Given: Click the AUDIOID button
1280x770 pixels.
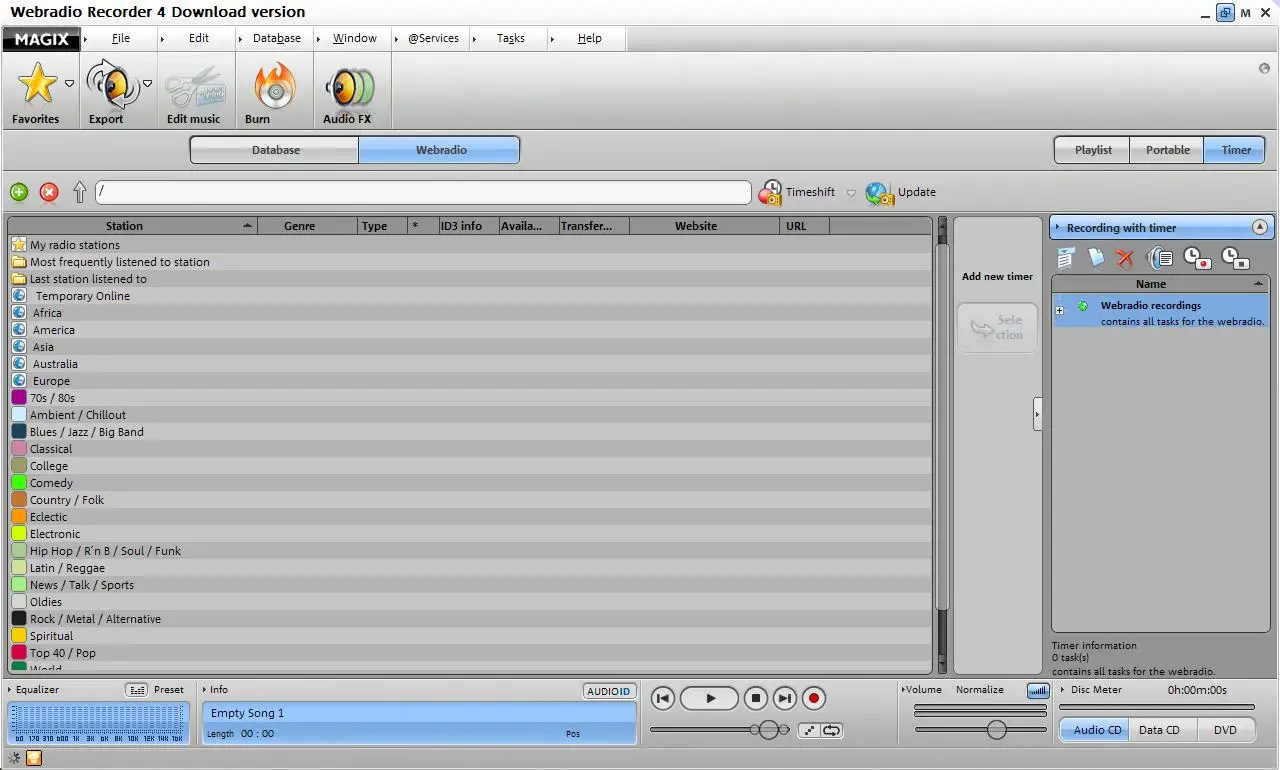Looking at the screenshot, I should [609, 691].
